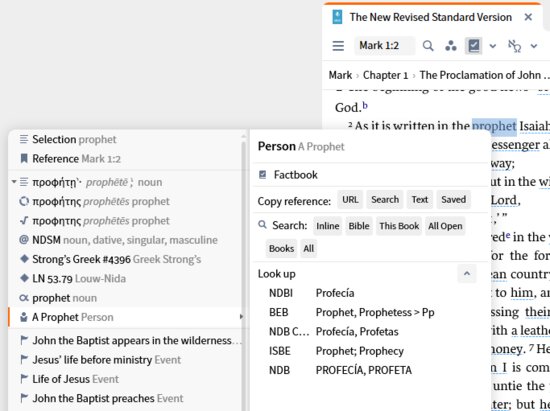550x411 pixels.
Task: Click the search magnifier icon in NRSV toolbar
Action: pyautogui.click(x=428, y=46)
